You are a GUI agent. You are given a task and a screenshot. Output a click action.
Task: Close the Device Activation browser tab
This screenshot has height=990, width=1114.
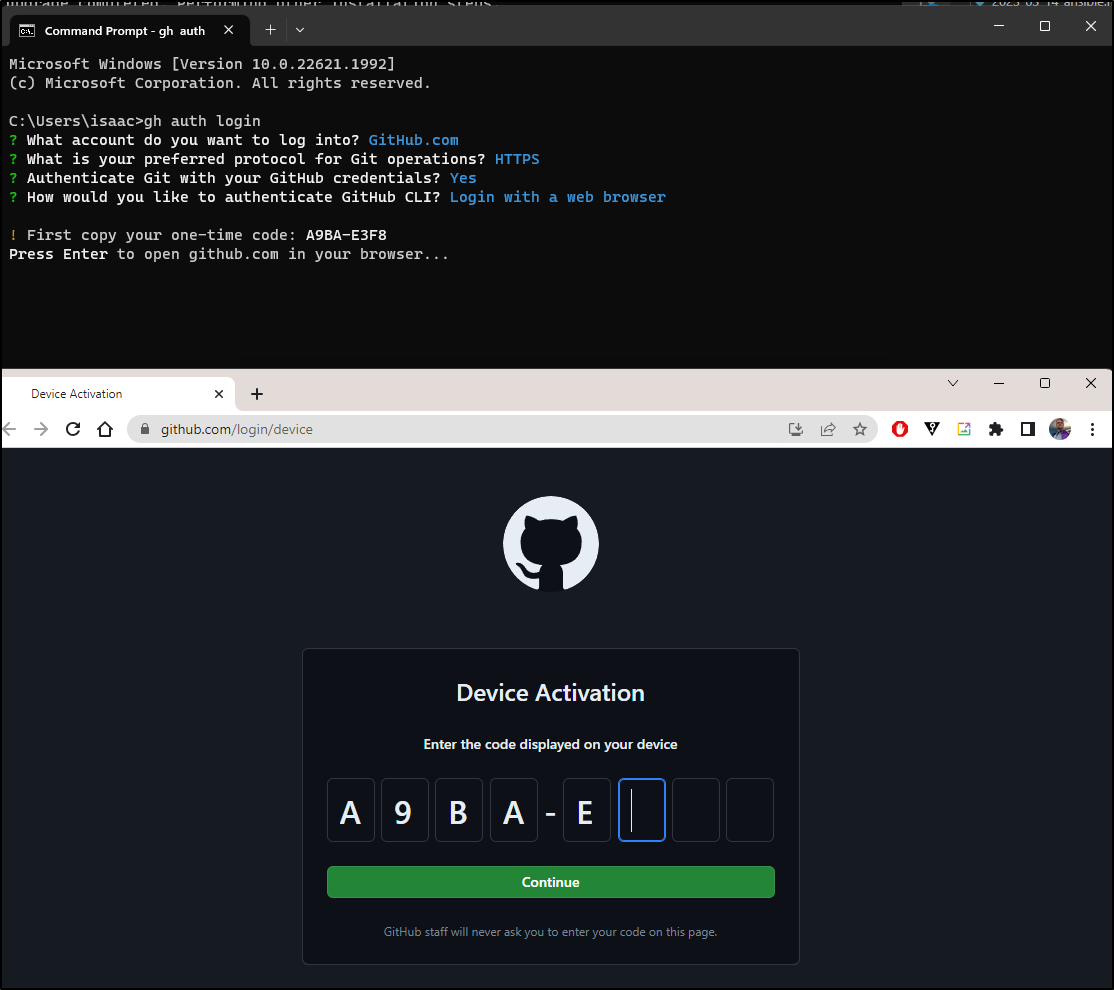[219, 394]
